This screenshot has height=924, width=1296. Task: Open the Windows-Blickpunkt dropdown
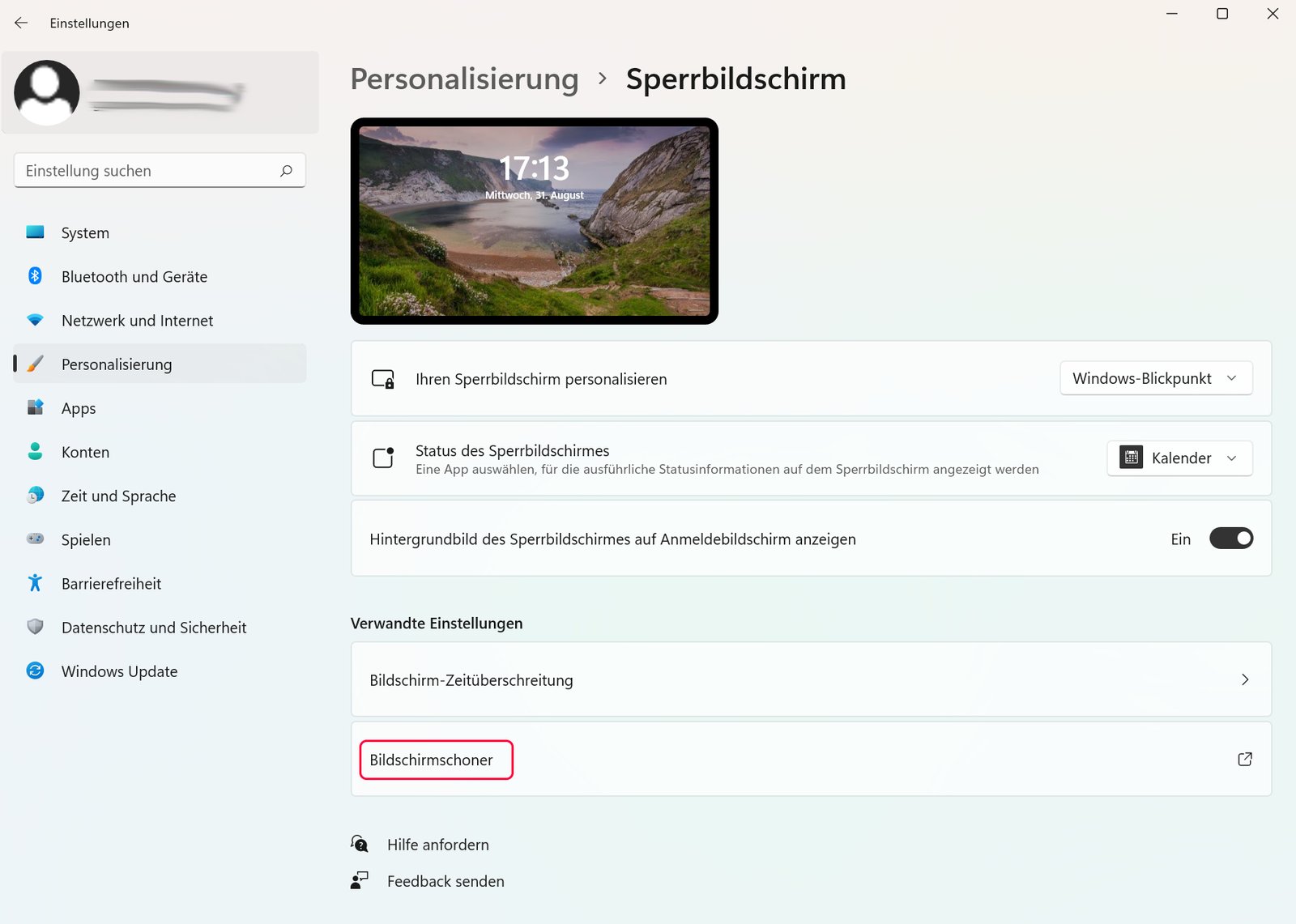pos(1156,377)
